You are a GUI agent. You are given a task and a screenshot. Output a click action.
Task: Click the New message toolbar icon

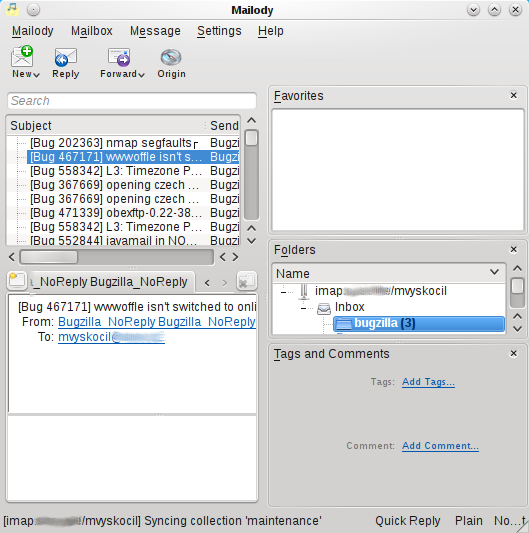[x=22, y=56]
